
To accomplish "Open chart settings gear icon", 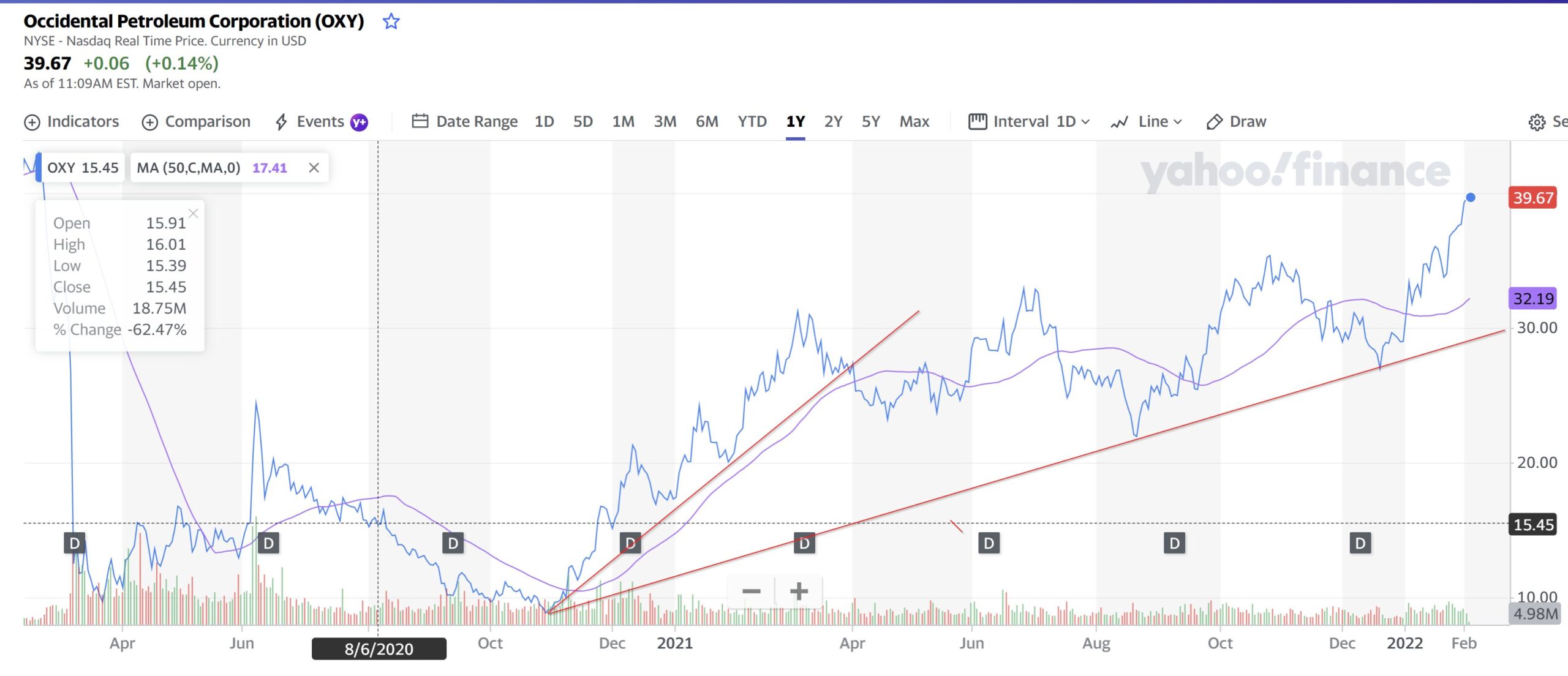I will coord(1536,122).
